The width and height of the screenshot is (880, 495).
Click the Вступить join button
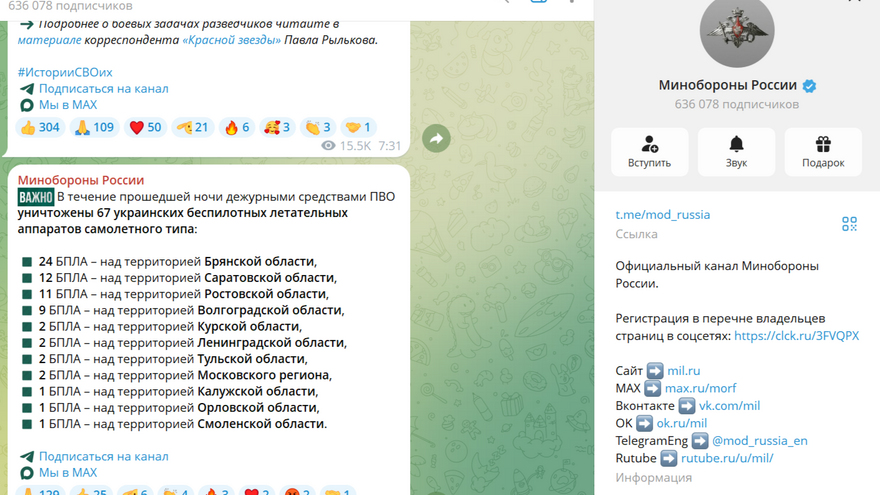tap(649, 152)
